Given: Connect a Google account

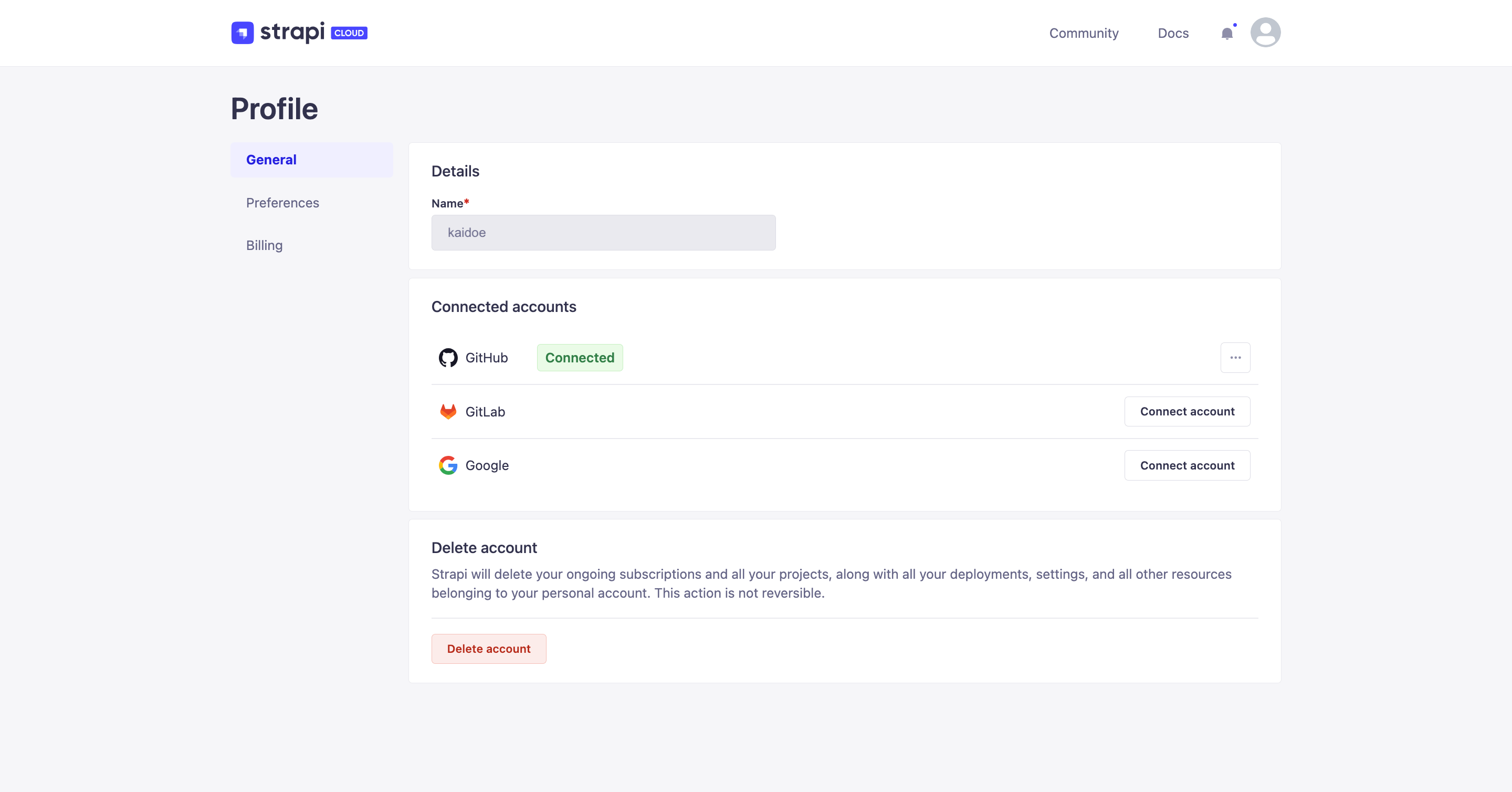Looking at the screenshot, I should coord(1187,465).
